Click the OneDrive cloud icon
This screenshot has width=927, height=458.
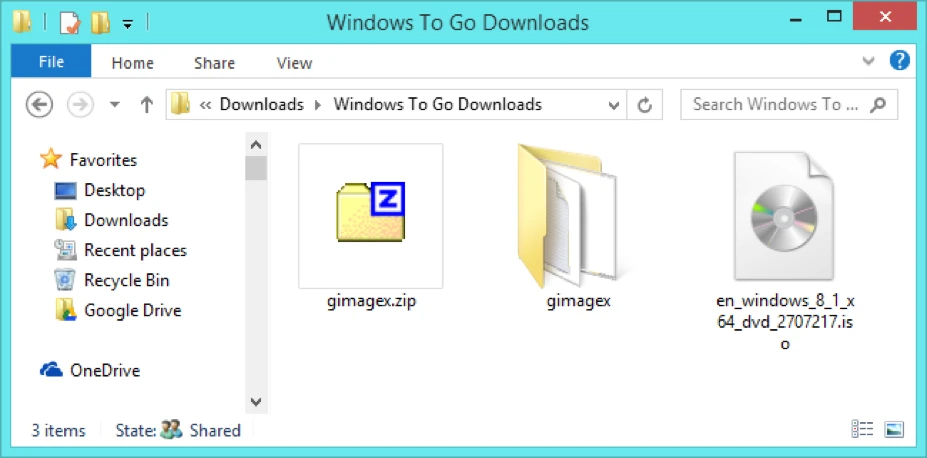coord(51,370)
